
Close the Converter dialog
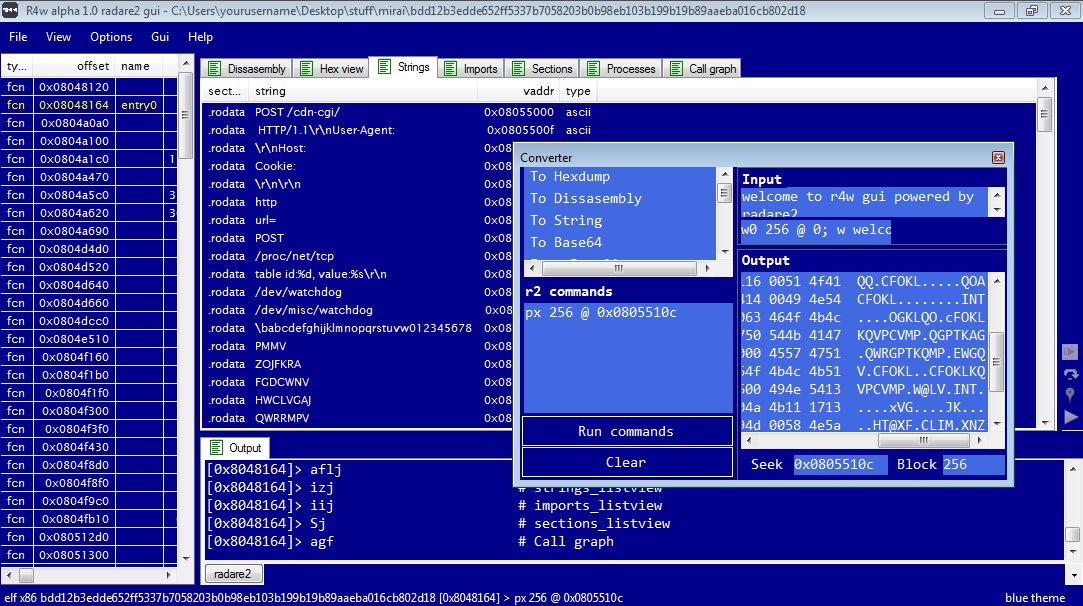998,158
